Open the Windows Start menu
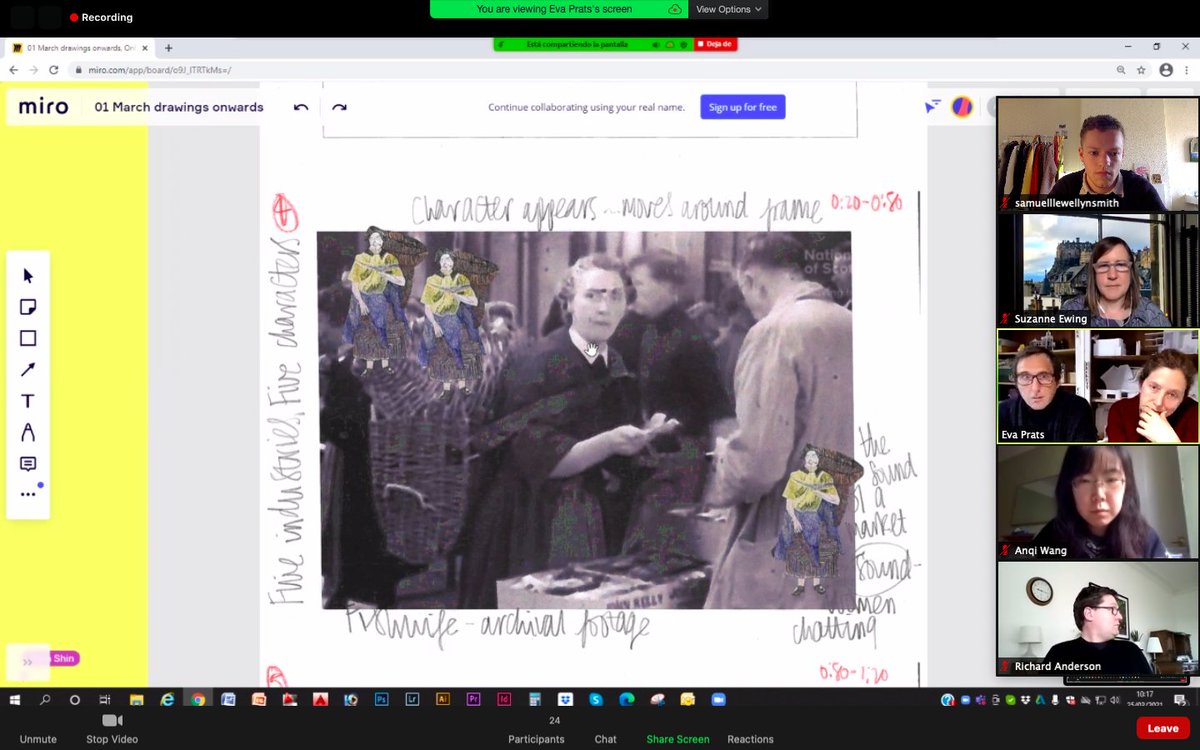 pos(15,699)
